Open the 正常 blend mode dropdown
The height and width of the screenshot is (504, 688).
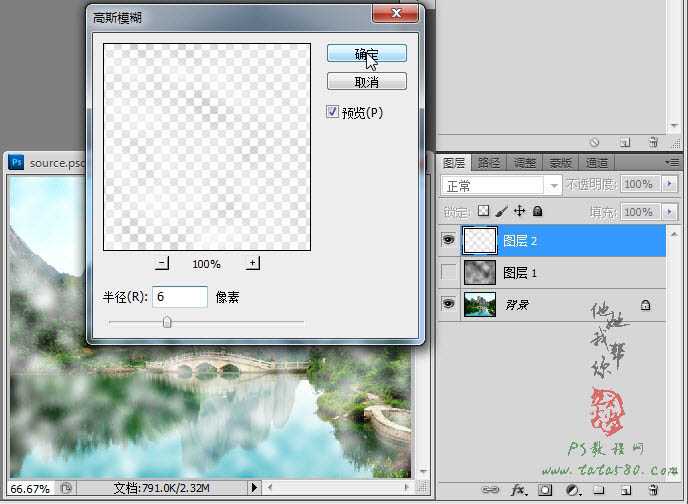click(x=501, y=186)
